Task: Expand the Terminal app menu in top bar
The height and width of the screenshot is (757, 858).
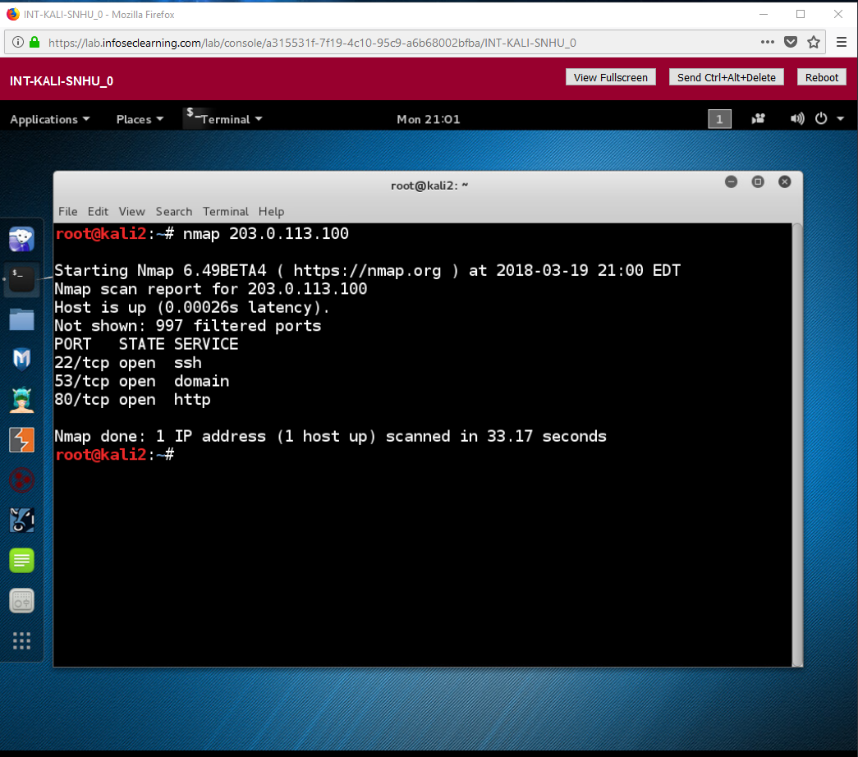Action: (x=224, y=118)
